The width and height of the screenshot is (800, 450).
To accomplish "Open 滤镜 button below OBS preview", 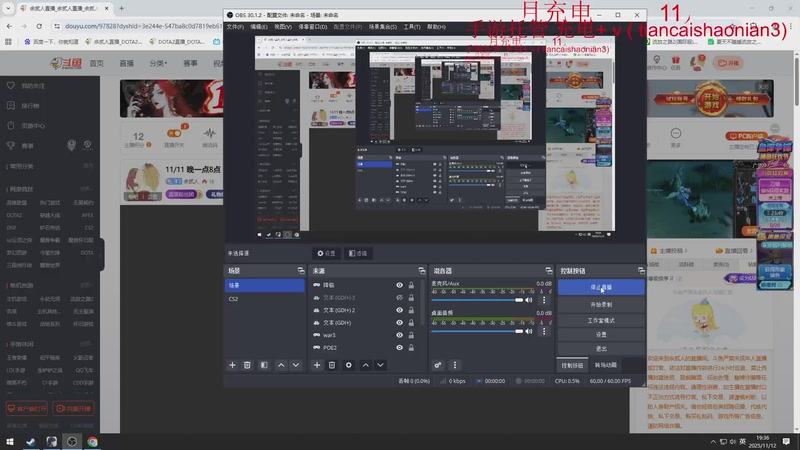I will (358, 254).
